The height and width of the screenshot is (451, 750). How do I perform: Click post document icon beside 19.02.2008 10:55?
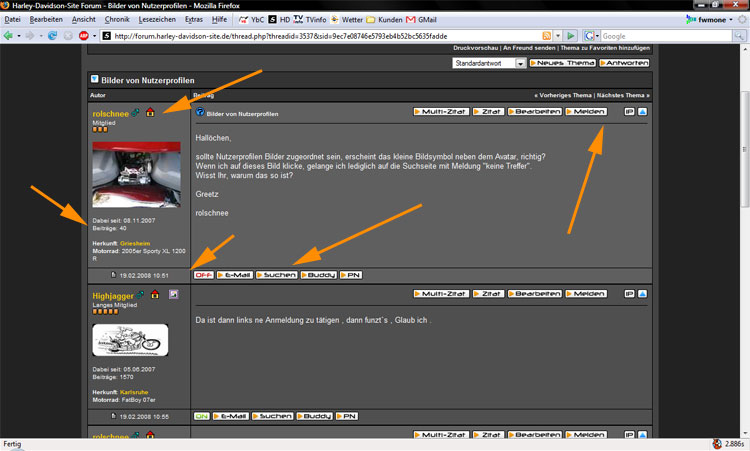tap(113, 415)
